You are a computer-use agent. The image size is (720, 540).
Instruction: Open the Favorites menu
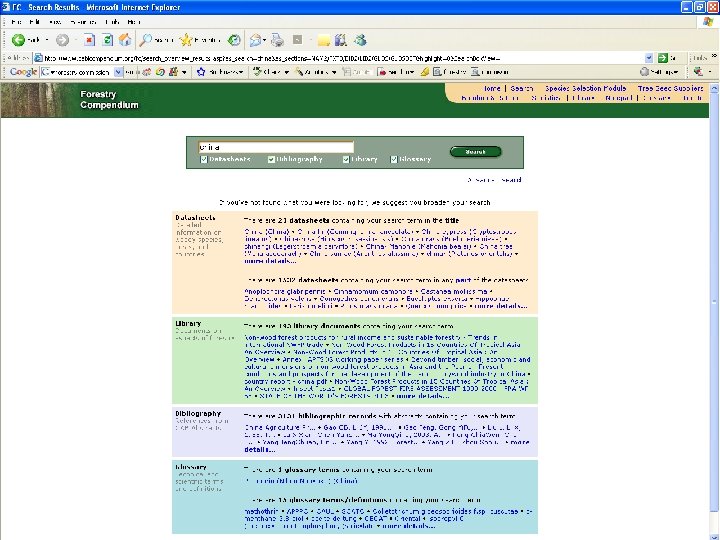[x=83, y=22]
